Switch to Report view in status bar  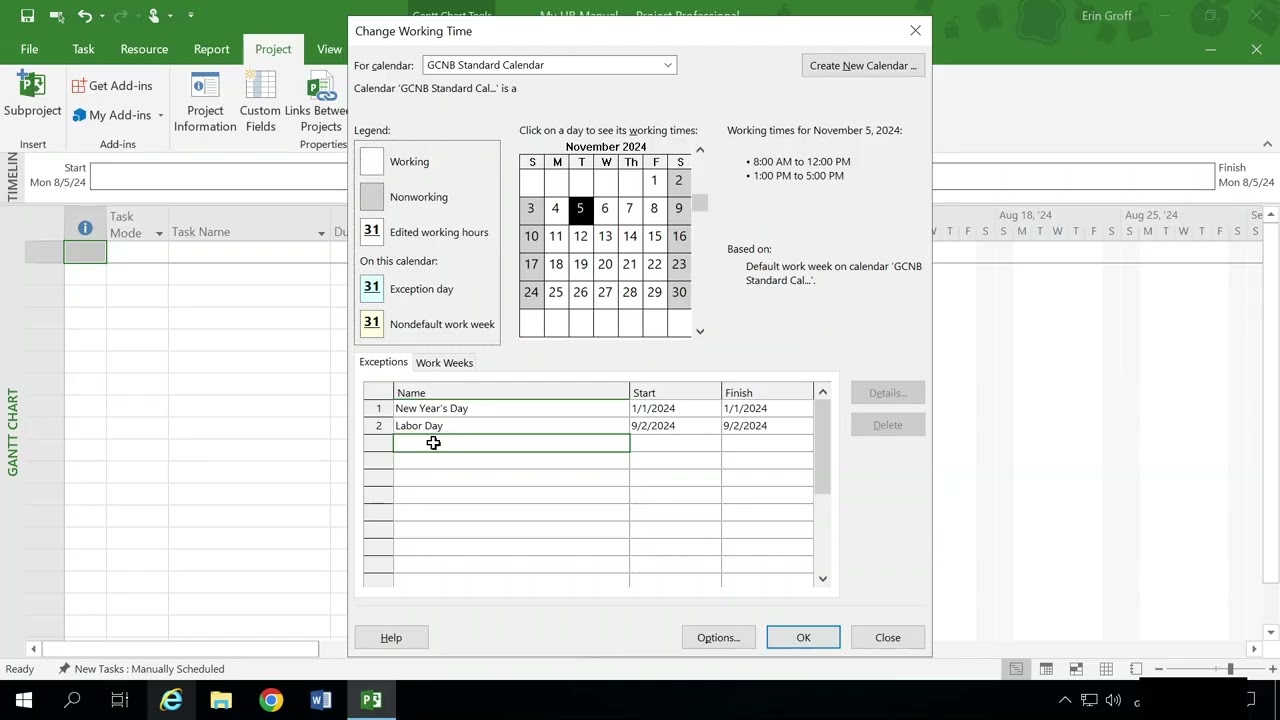point(1136,669)
